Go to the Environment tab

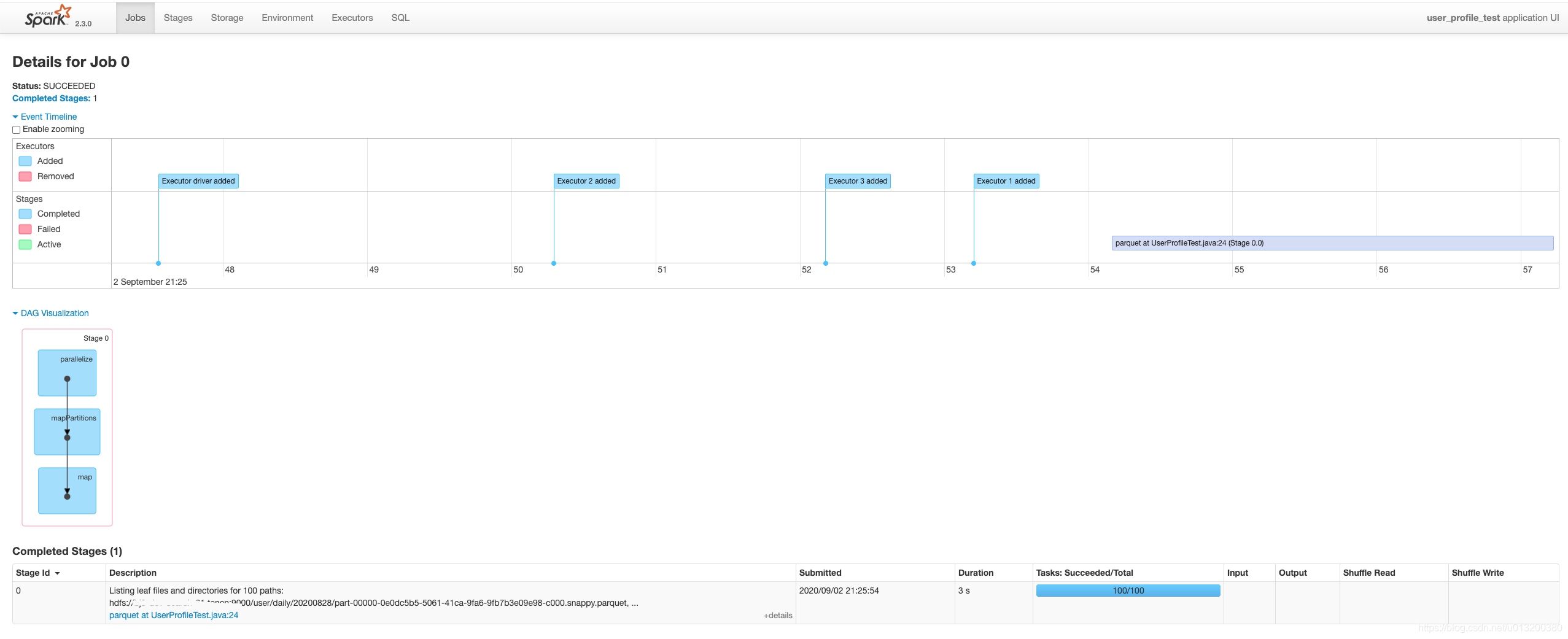287,18
